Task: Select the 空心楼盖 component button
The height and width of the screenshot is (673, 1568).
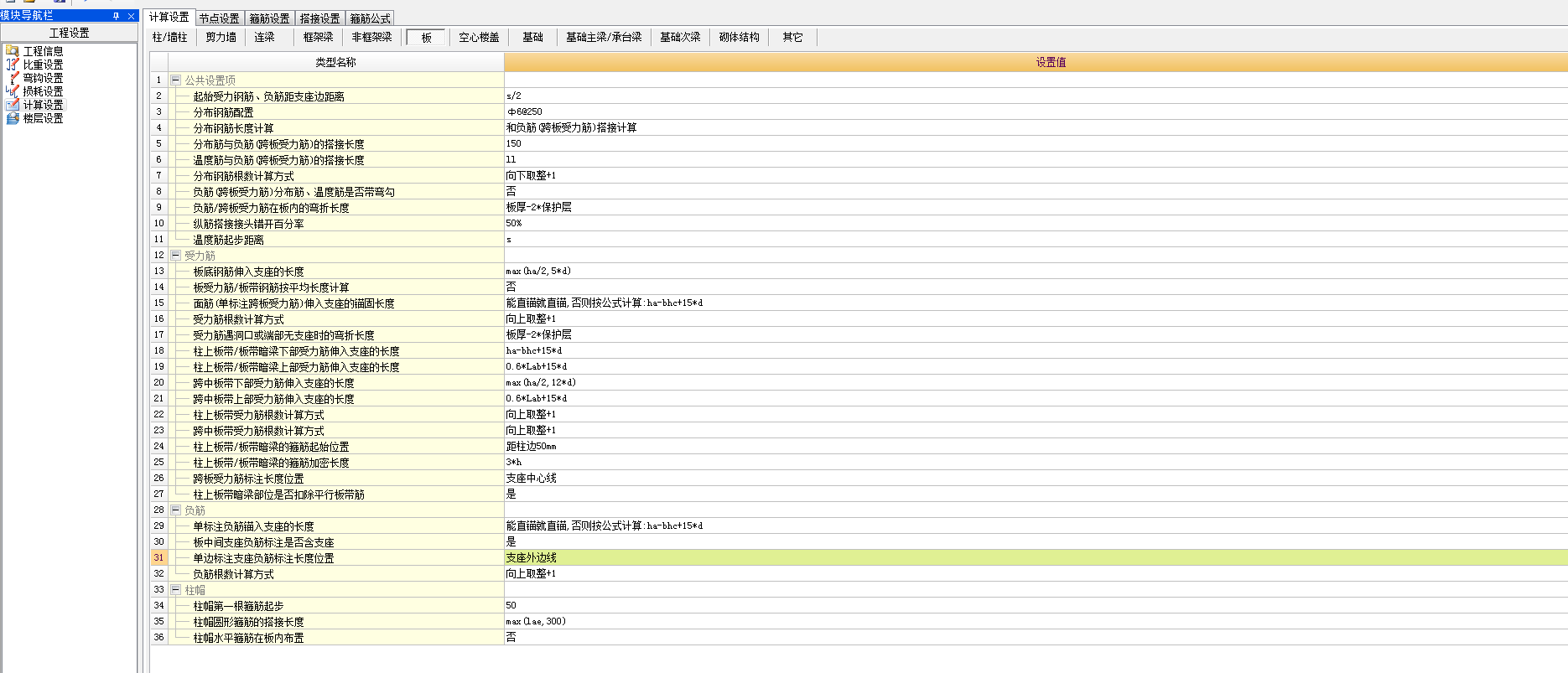Action: tap(480, 37)
